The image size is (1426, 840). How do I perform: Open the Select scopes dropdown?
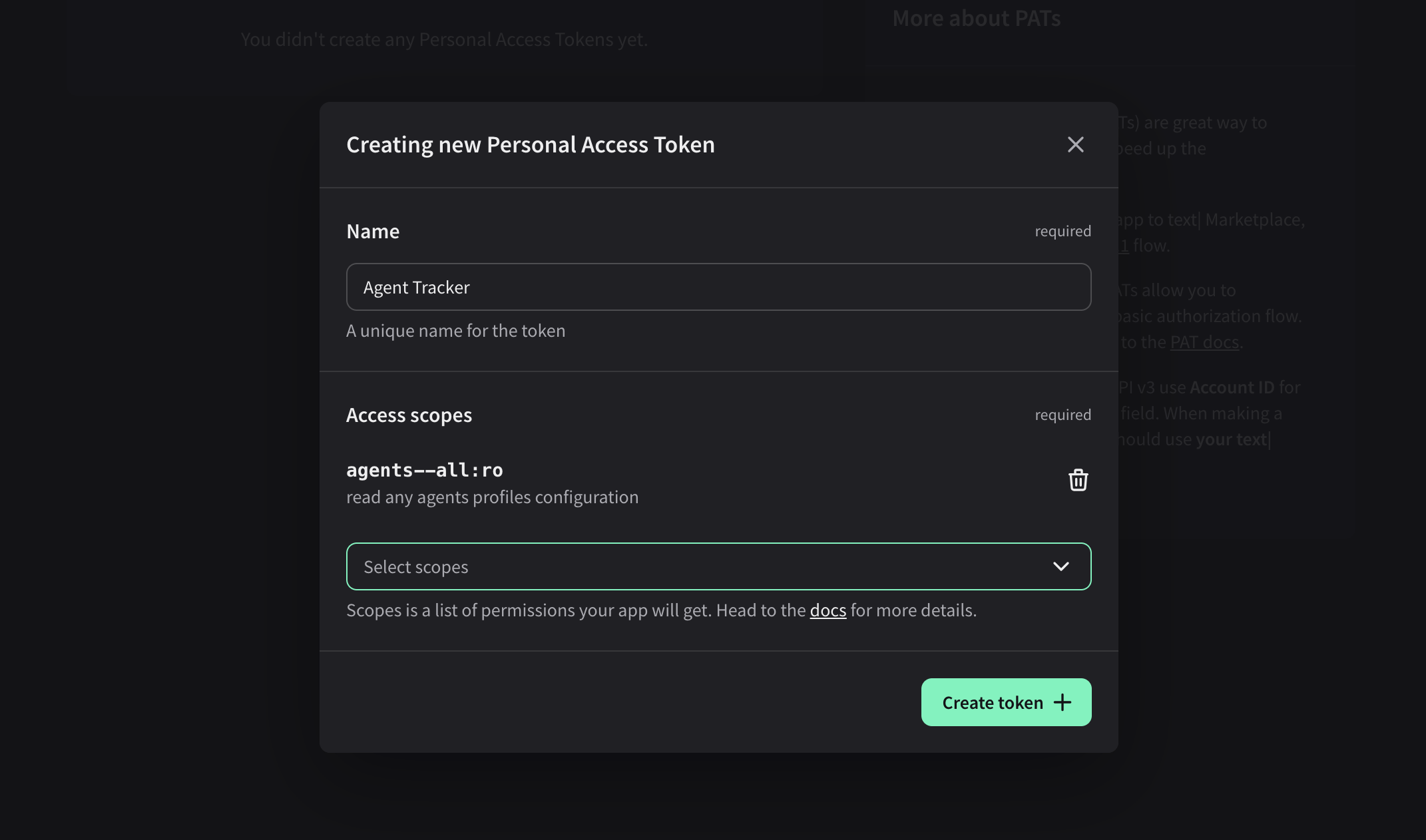tap(718, 566)
